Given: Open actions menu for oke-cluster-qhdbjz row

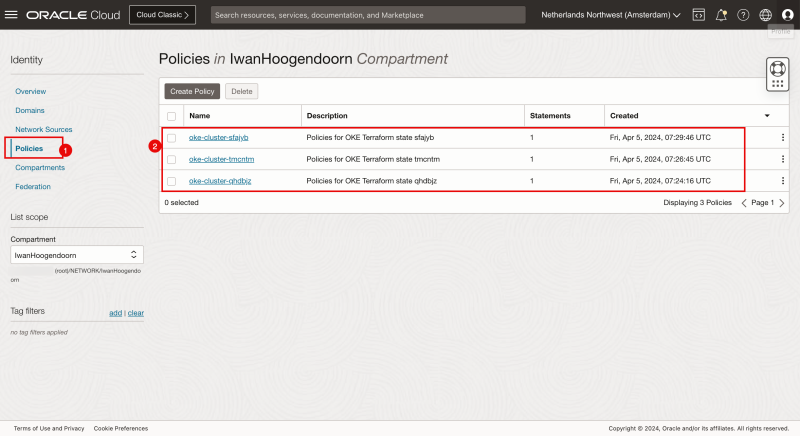Looking at the screenshot, I should [782, 181].
